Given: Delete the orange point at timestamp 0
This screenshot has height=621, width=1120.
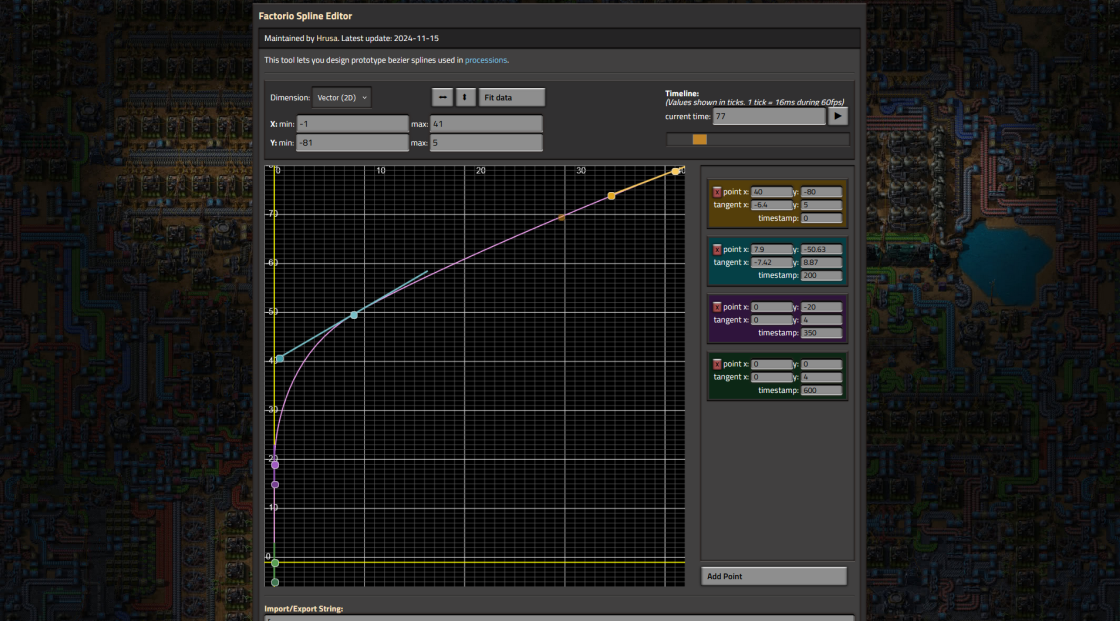Looking at the screenshot, I should [x=716, y=192].
